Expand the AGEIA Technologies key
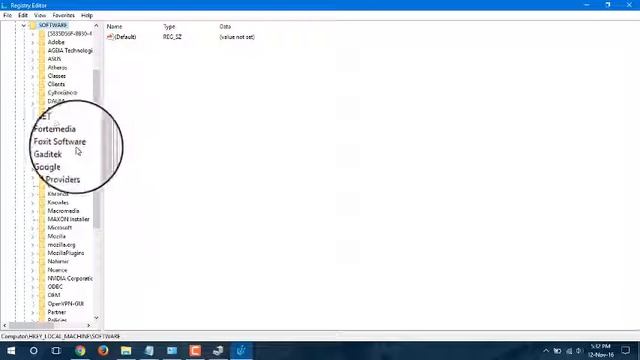 pos(33,51)
